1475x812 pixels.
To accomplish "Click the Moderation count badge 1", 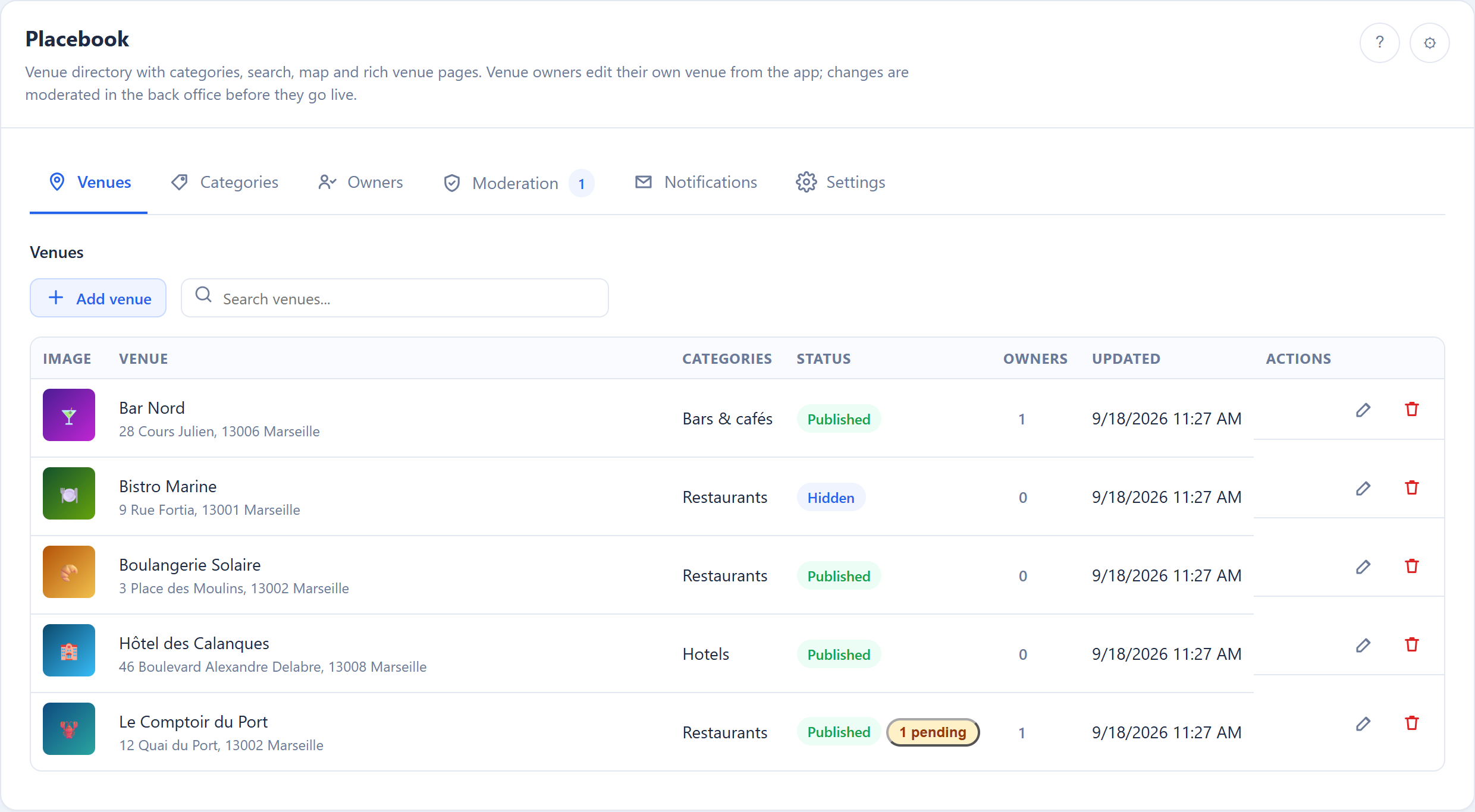I will pos(582,184).
